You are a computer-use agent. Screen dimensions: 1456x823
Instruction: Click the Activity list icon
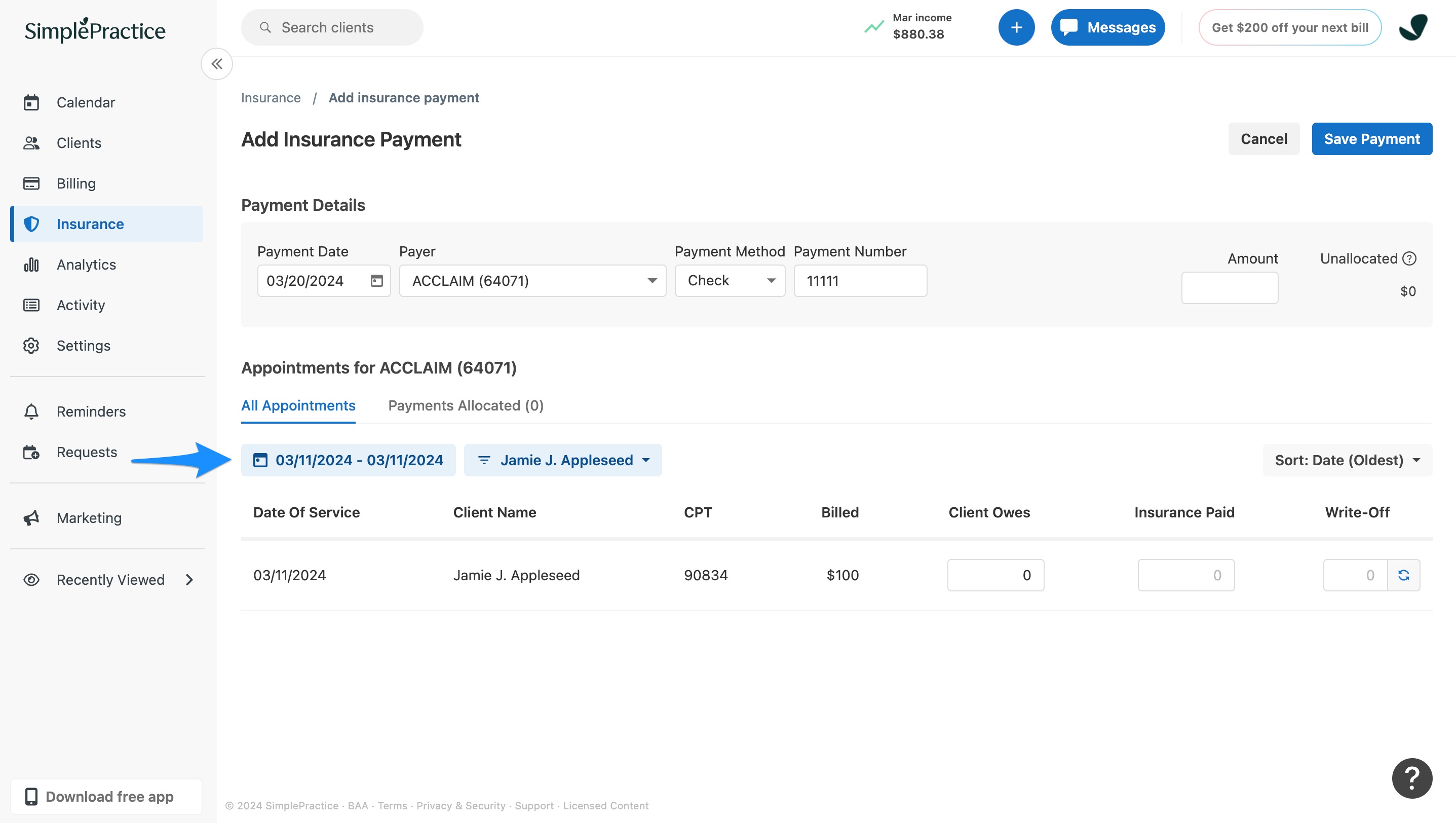(31, 305)
